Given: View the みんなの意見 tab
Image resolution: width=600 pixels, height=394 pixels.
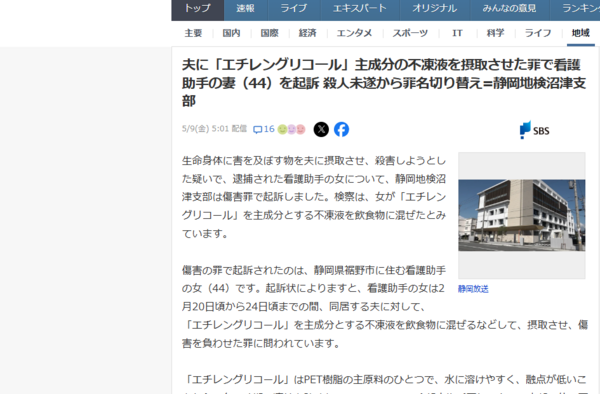Looking at the screenshot, I should point(509,8).
